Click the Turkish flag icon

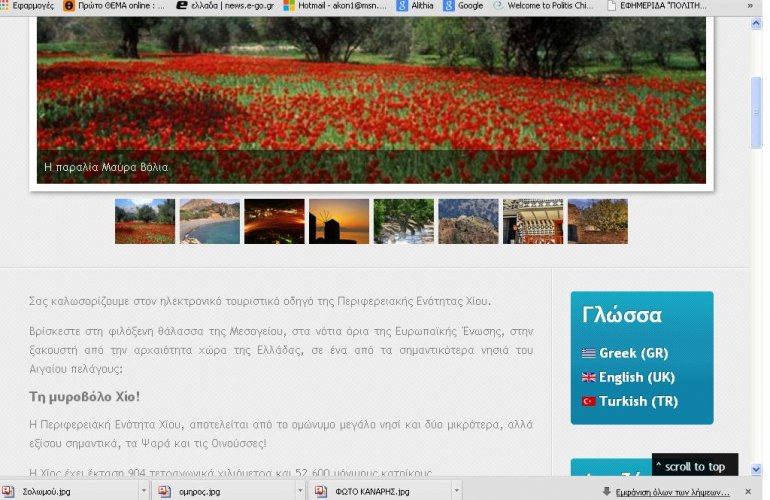click(x=588, y=401)
